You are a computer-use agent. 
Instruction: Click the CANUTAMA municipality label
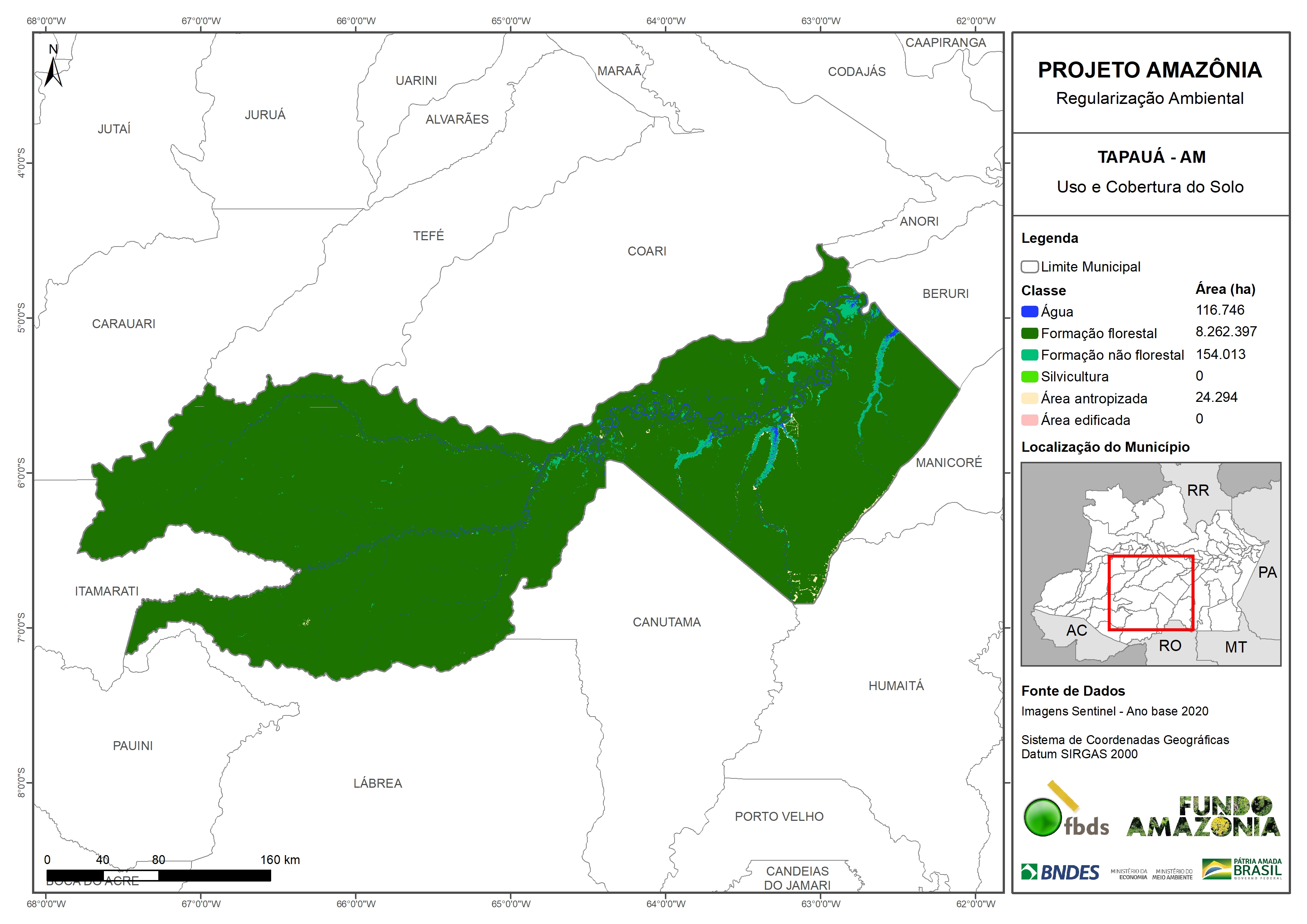667,622
